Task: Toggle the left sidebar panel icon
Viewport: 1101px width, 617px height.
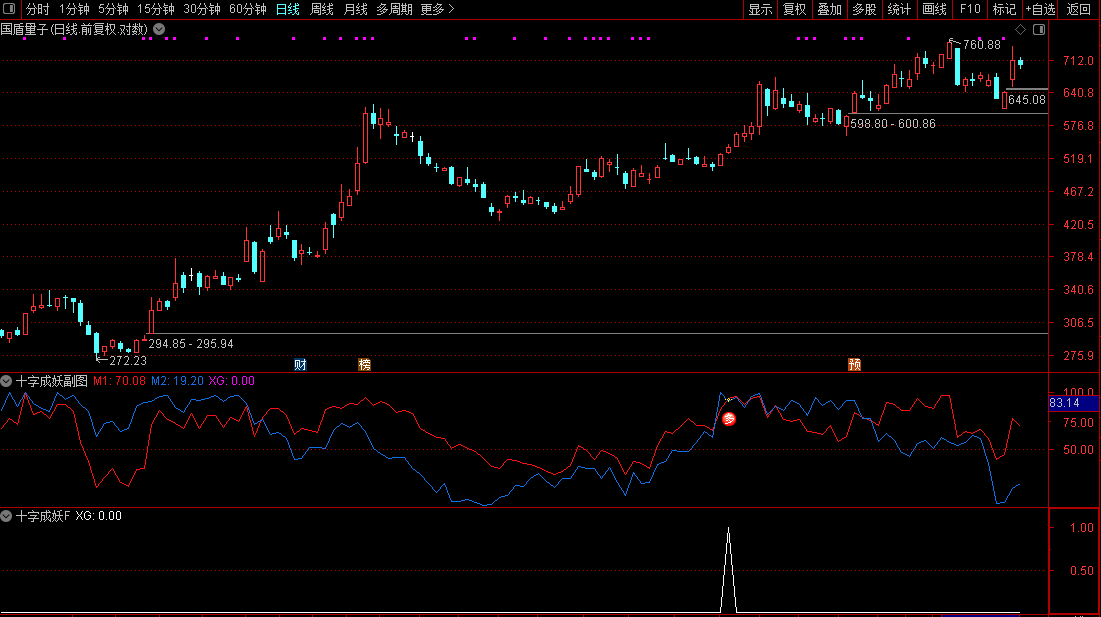Action: (x=9, y=9)
